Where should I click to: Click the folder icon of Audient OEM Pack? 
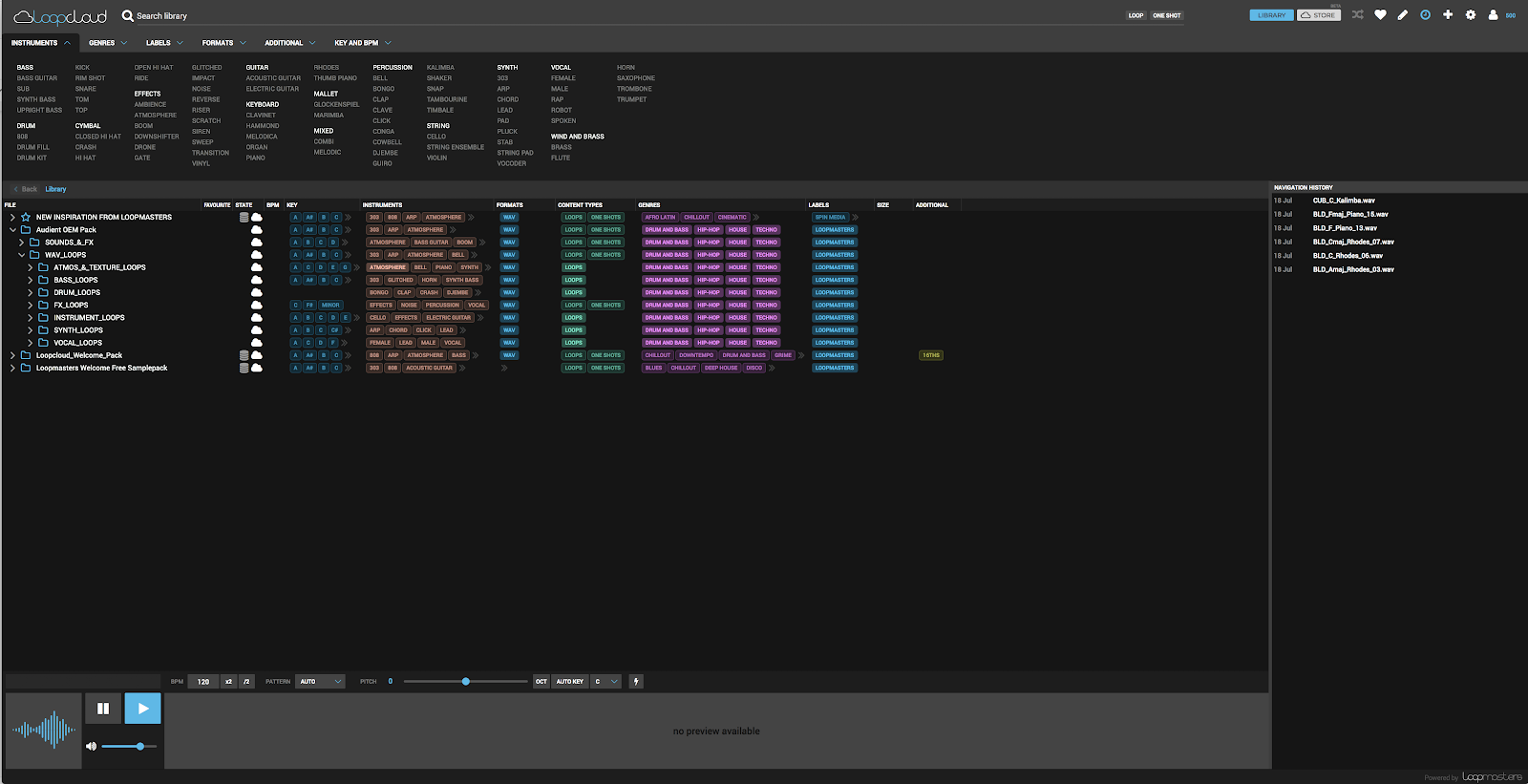click(26, 230)
